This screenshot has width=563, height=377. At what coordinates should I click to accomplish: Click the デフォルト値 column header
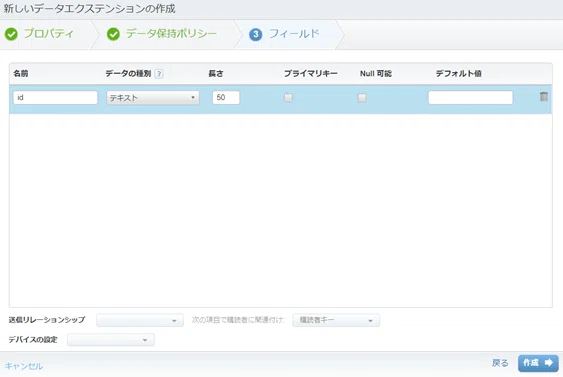459,74
